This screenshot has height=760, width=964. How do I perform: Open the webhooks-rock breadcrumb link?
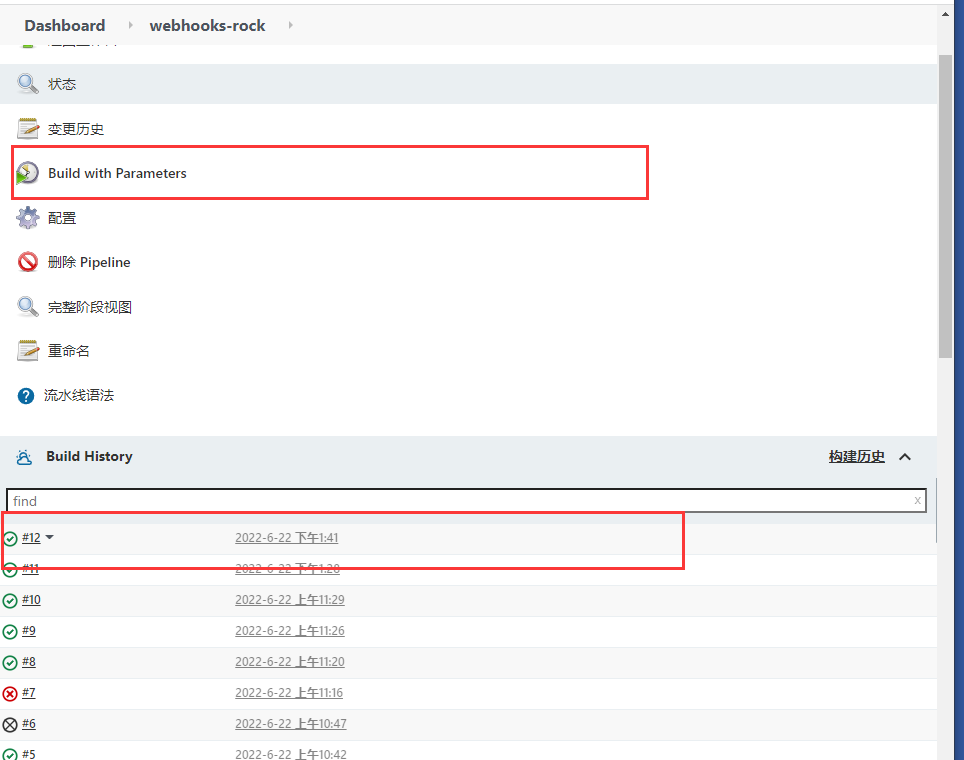pos(207,25)
